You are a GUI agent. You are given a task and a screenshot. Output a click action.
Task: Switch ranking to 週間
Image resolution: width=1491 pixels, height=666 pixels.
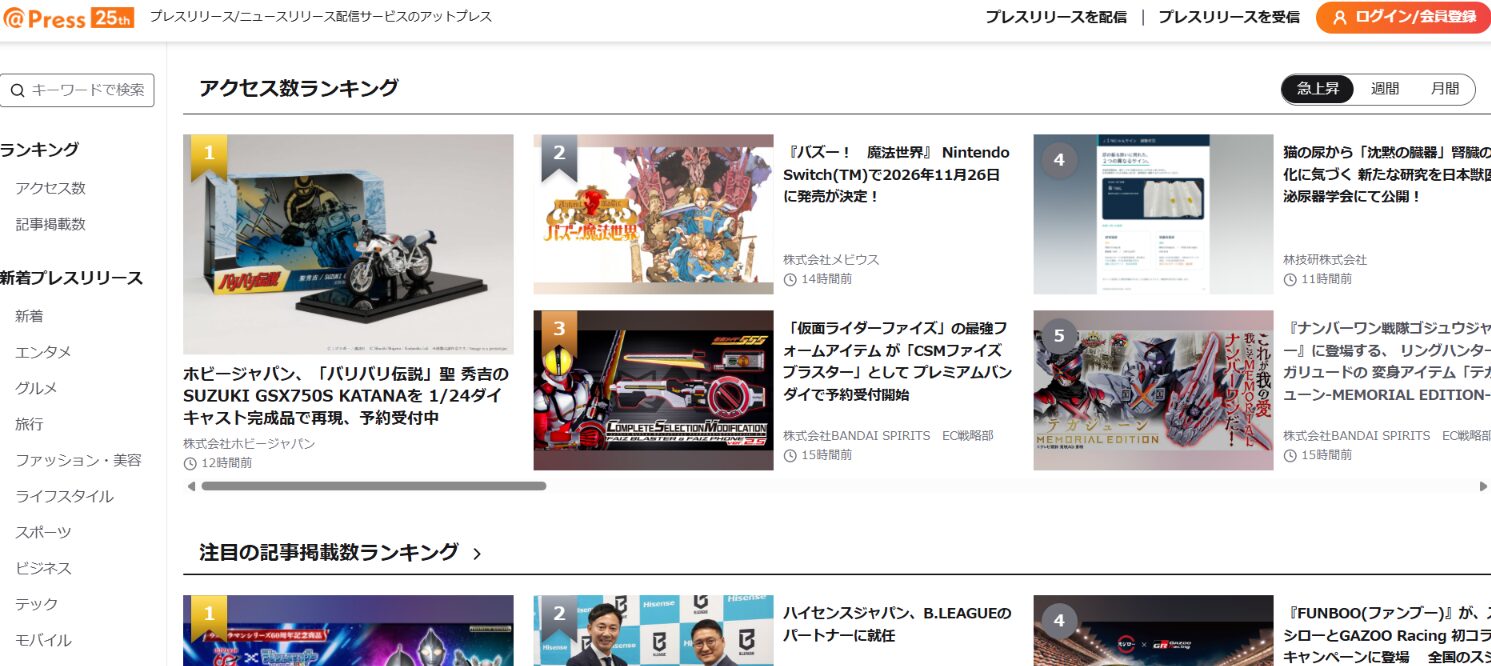tap(1385, 88)
